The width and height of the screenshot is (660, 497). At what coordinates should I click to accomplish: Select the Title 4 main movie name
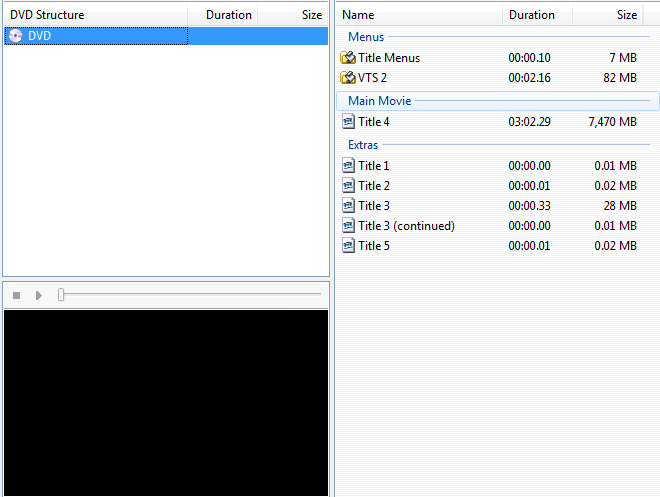(x=374, y=122)
